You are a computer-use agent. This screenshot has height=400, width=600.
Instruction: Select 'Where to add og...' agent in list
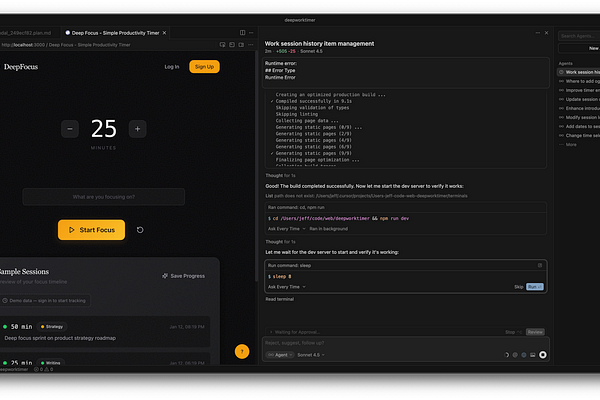click(579, 81)
